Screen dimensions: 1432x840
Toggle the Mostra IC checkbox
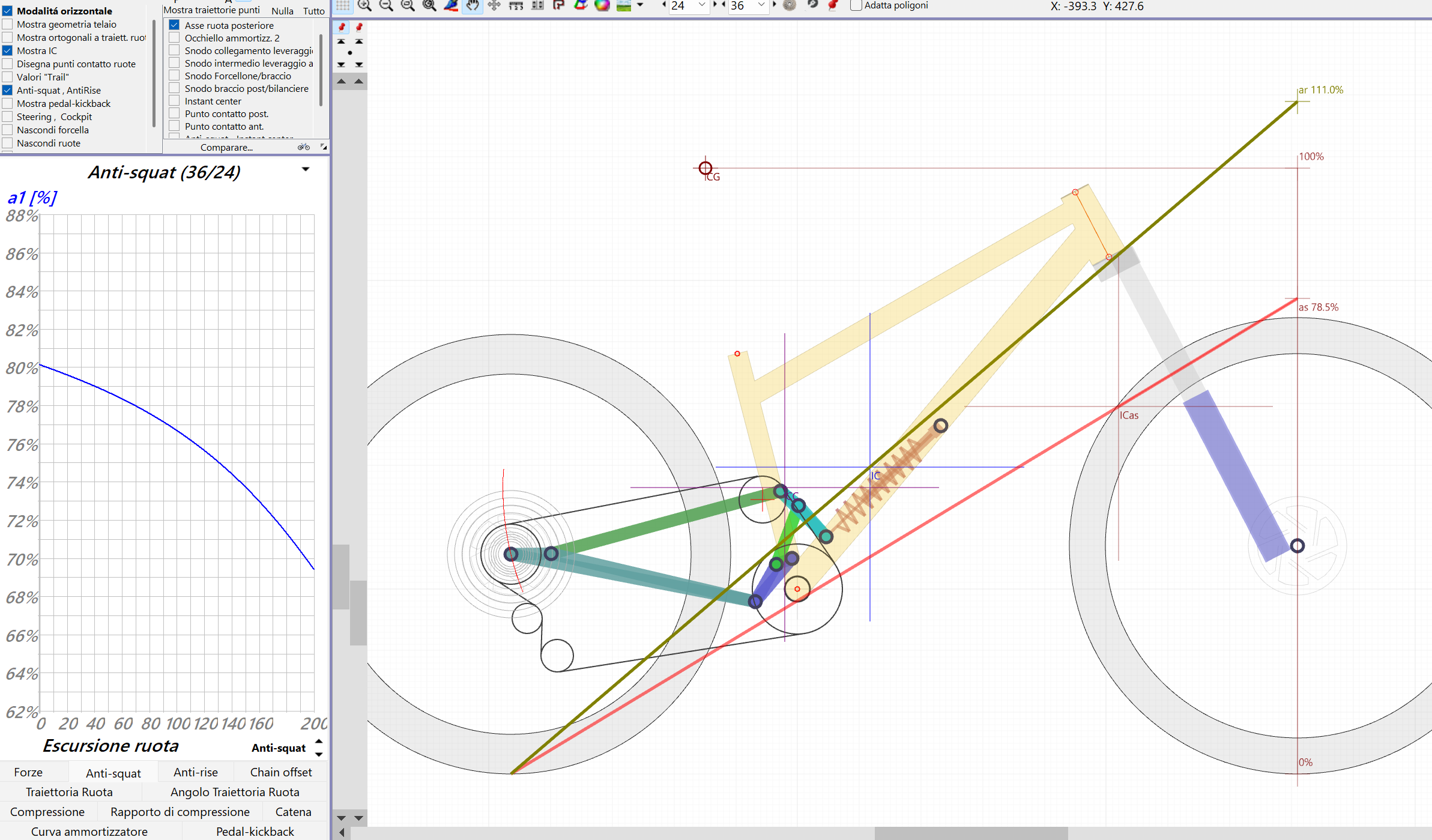(x=8, y=50)
